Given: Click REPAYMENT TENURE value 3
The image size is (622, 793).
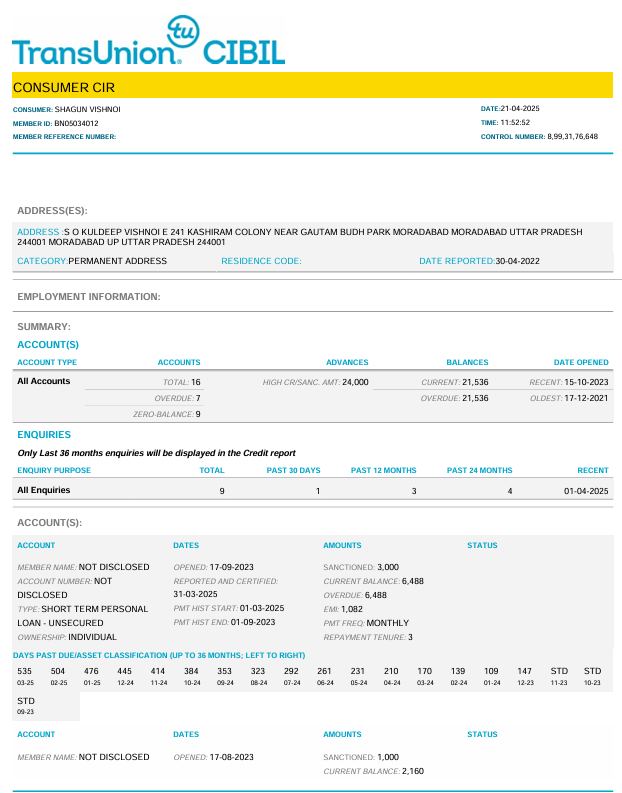Looking at the screenshot, I should coord(410,637).
